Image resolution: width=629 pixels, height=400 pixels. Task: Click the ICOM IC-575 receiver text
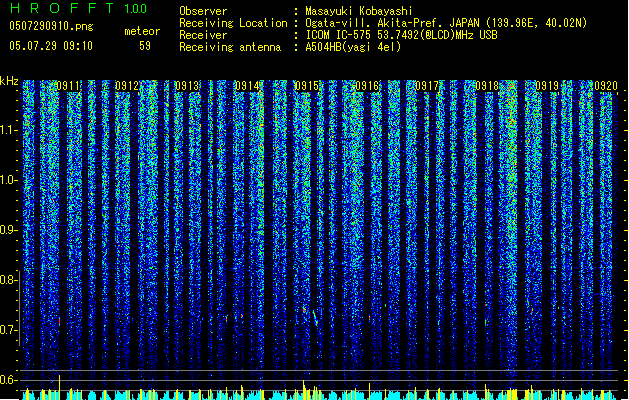click(401, 35)
